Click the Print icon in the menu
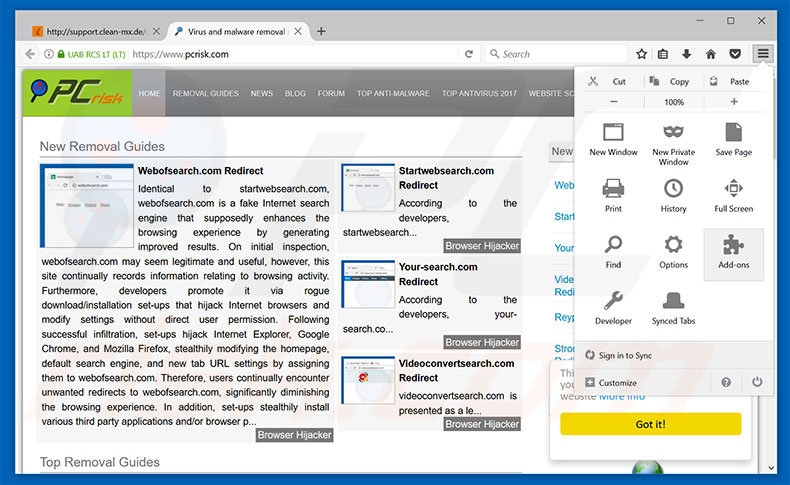Screen dimensions: 790x485 click(613, 188)
